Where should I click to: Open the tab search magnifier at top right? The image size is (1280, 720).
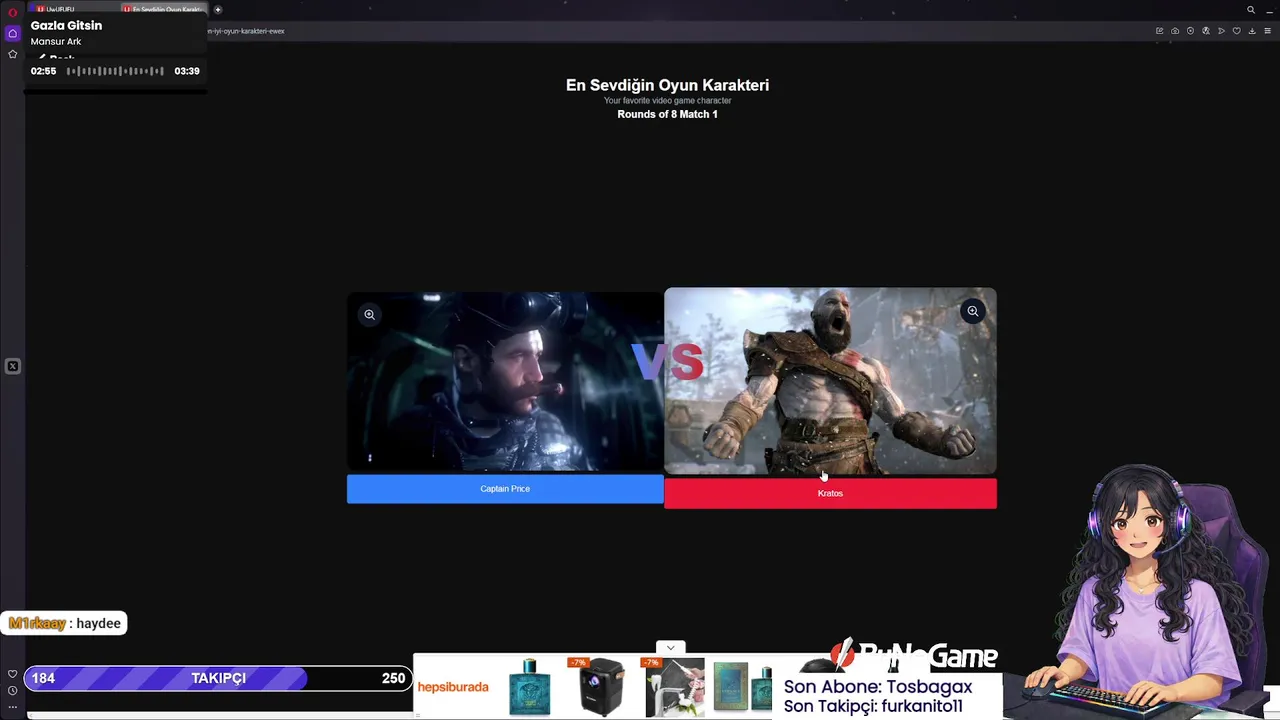(1250, 10)
